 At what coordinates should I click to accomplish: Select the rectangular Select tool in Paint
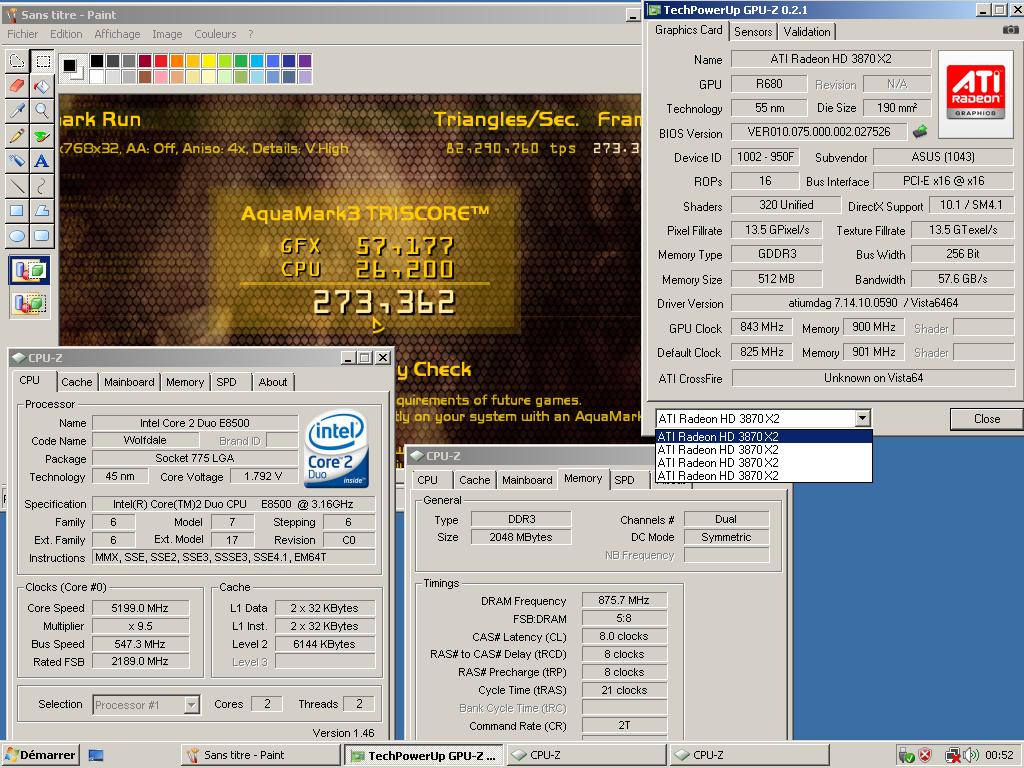click(x=42, y=61)
